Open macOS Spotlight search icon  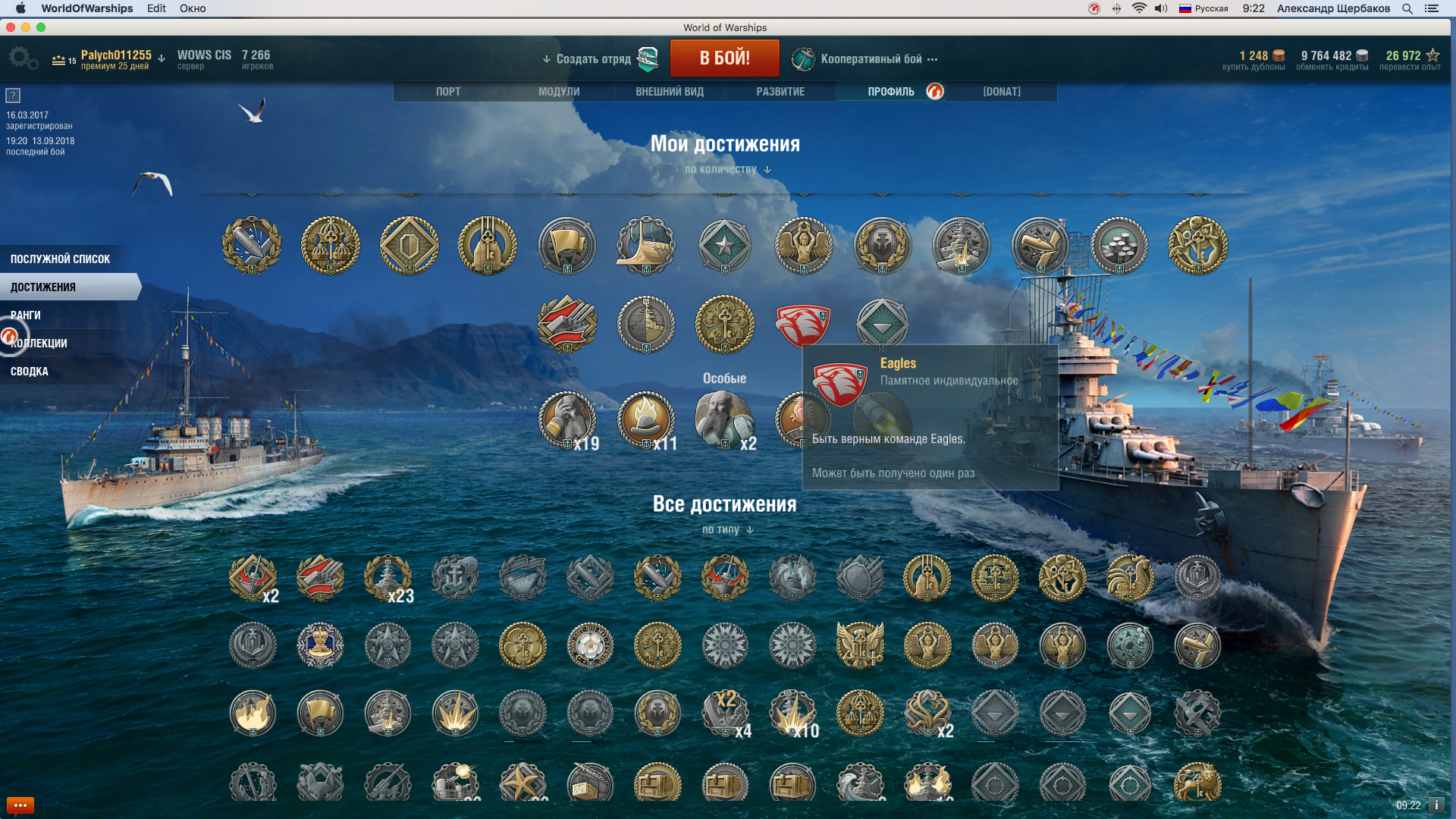1407,8
